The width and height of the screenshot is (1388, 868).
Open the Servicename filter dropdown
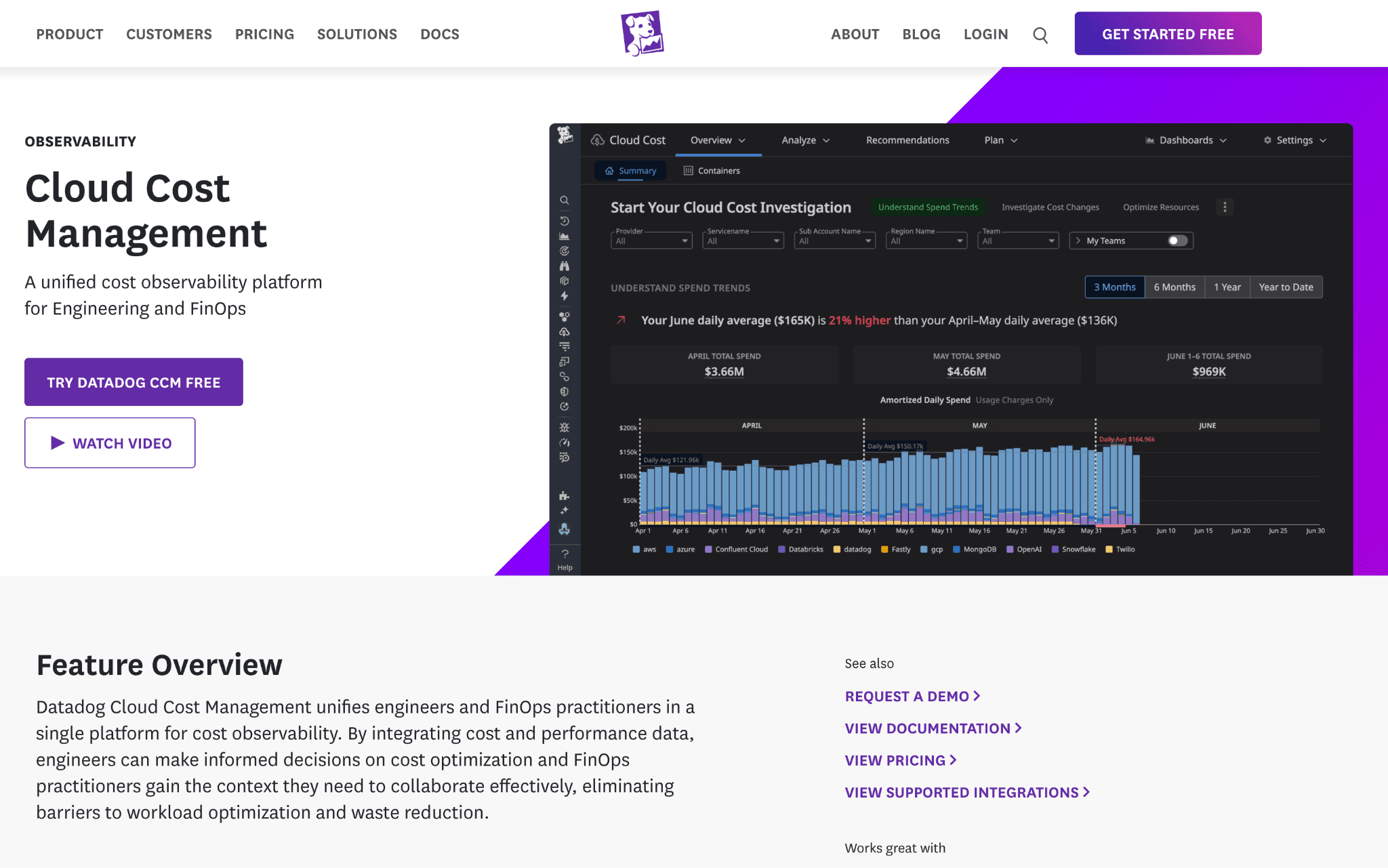[743, 241]
